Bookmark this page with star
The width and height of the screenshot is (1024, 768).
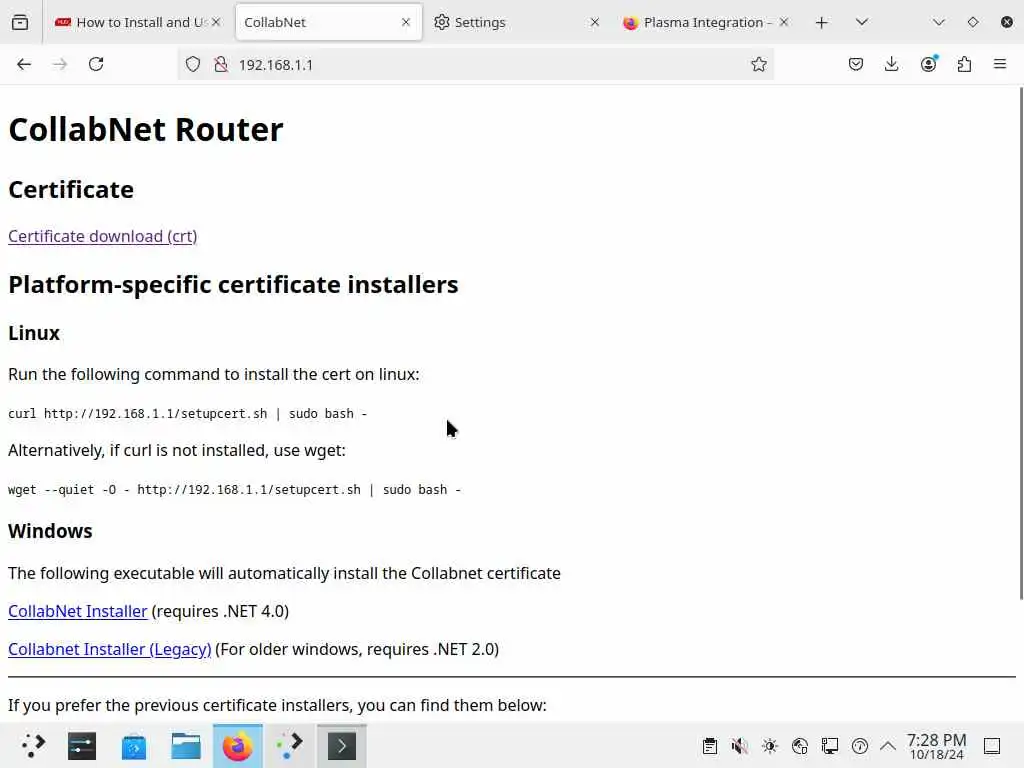click(758, 64)
